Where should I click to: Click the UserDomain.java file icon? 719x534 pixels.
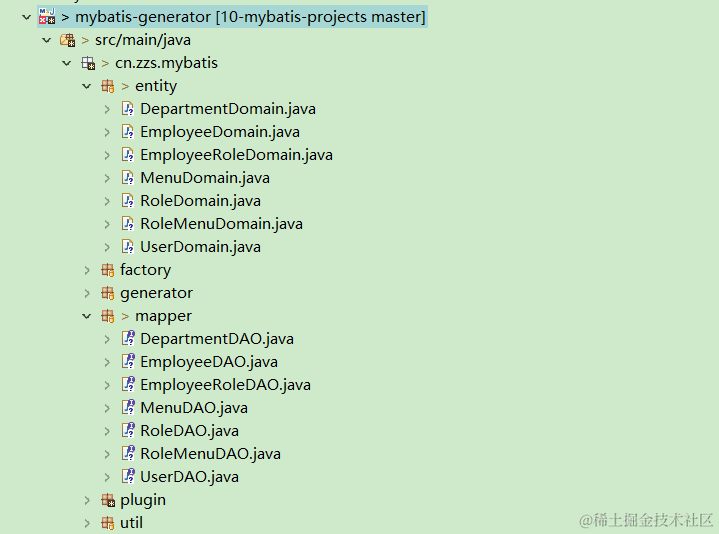point(127,246)
